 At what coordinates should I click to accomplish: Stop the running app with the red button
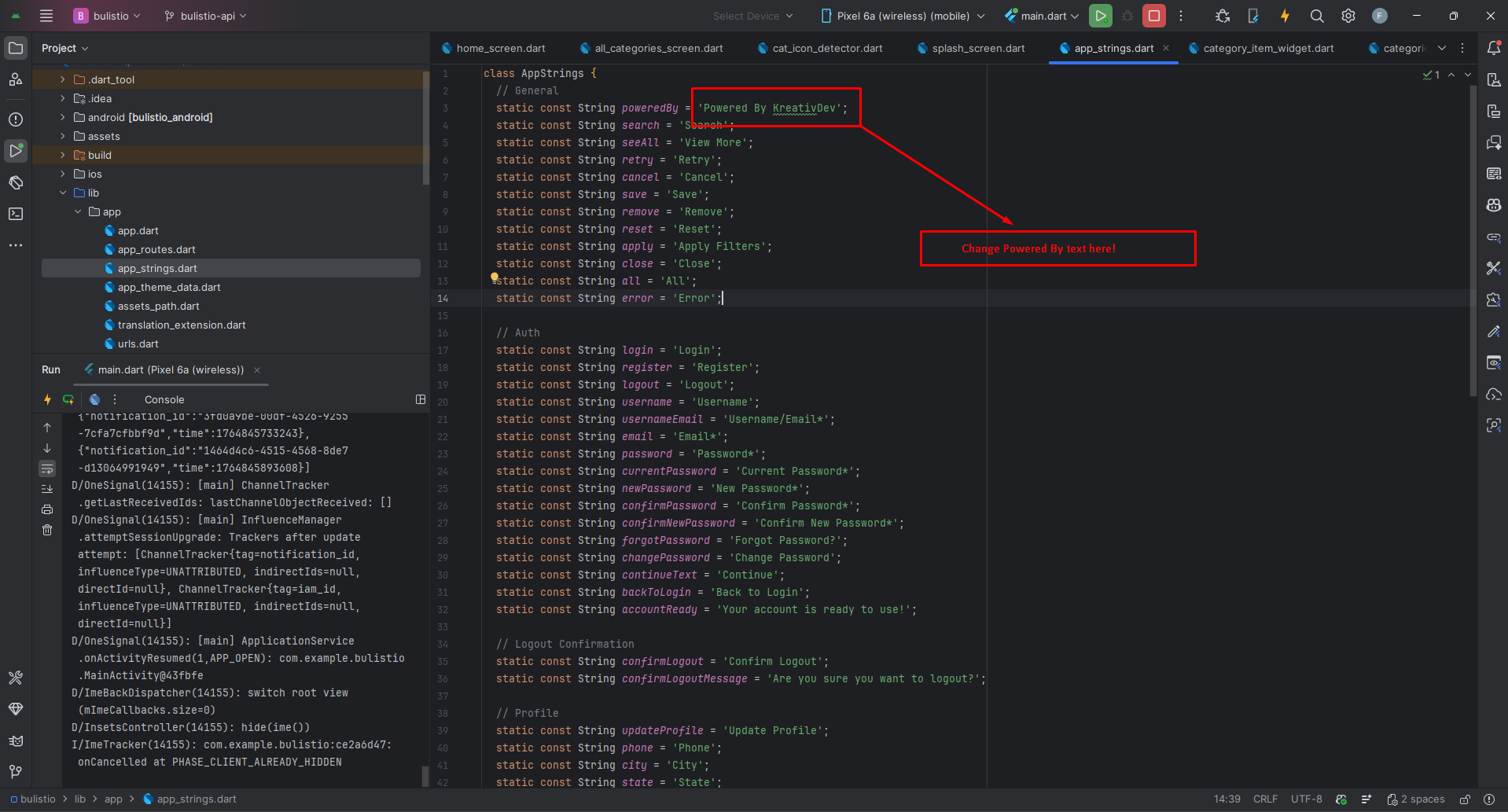pos(1153,16)
